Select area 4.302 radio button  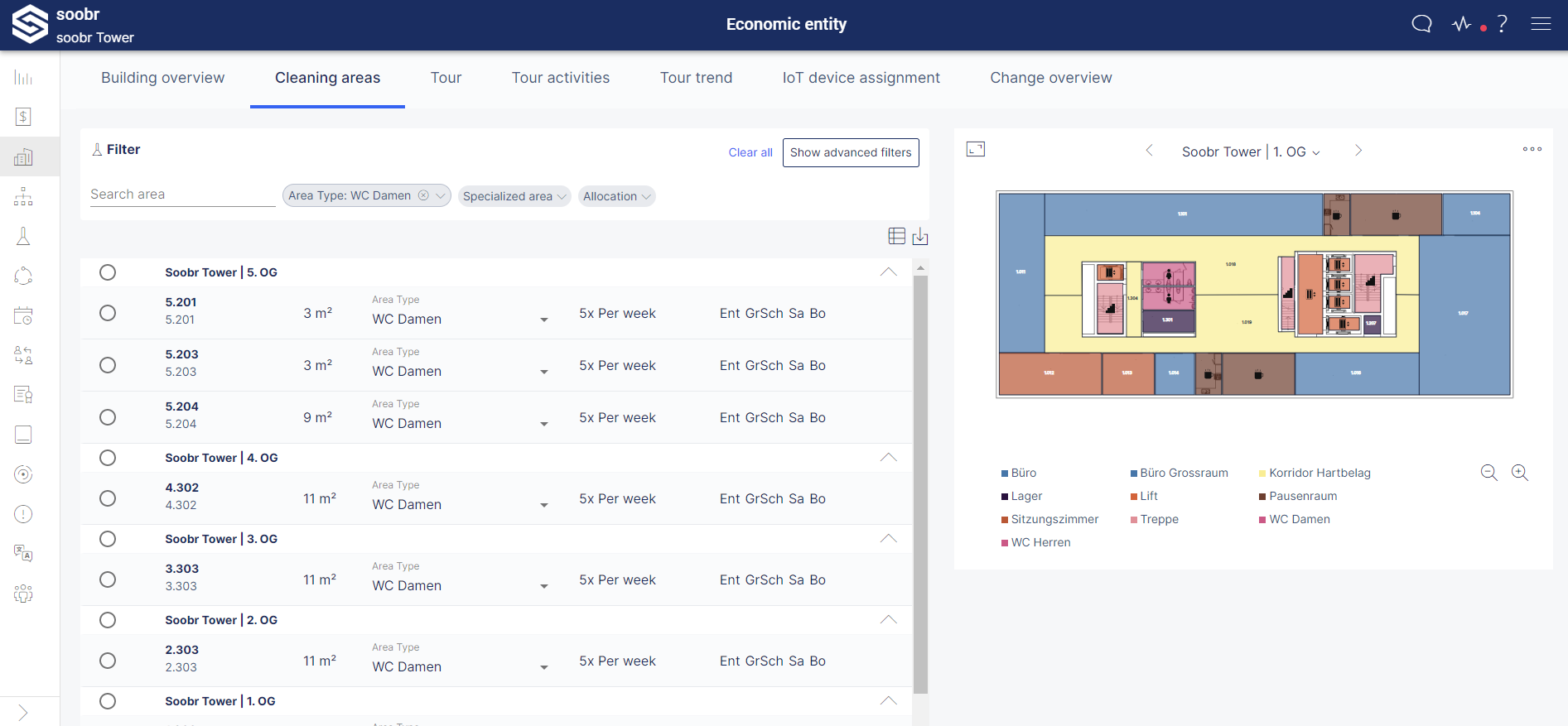click(x=108, y=498)
